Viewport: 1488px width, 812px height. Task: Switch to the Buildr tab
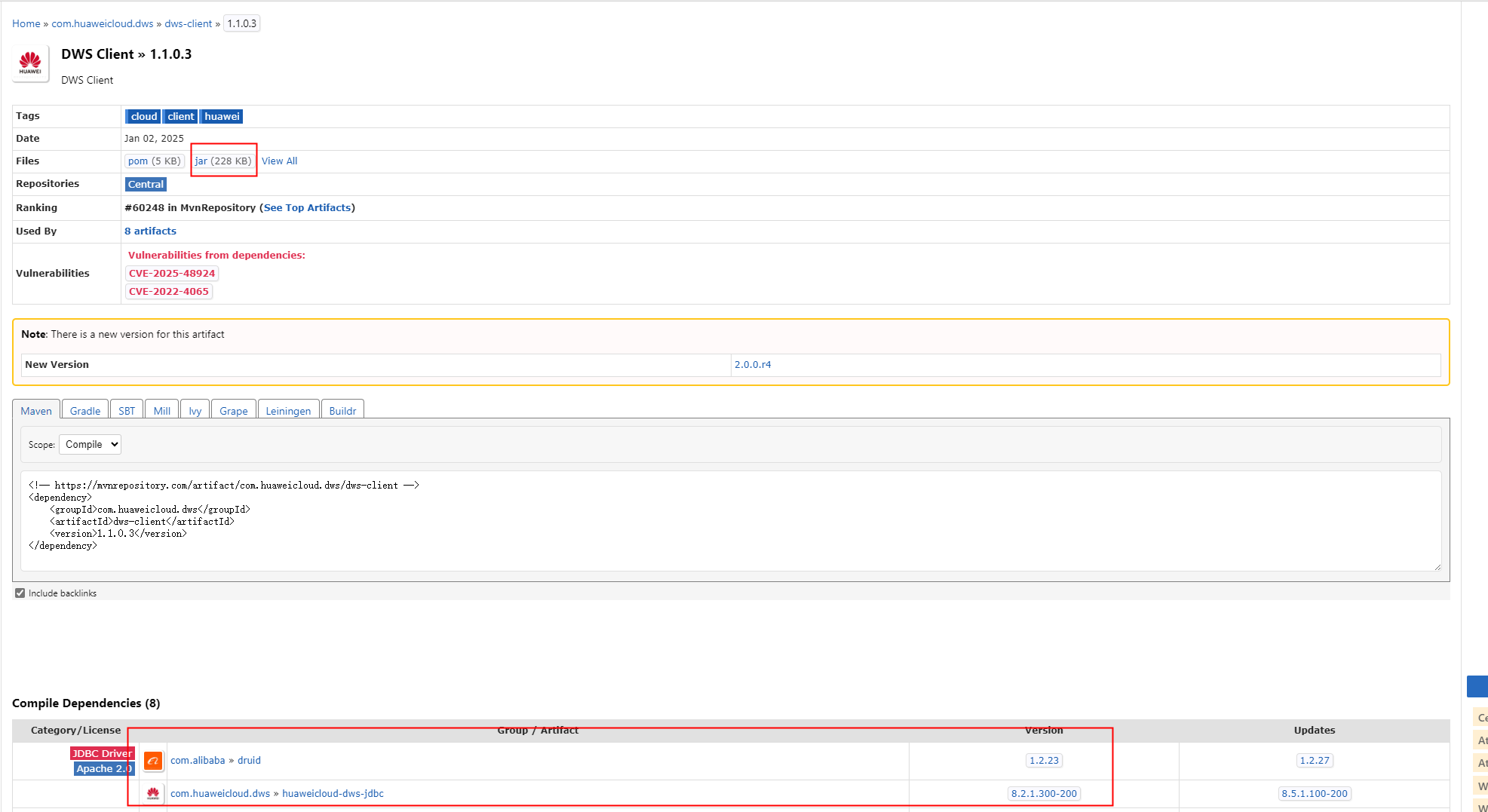click(x=342, y=411)
